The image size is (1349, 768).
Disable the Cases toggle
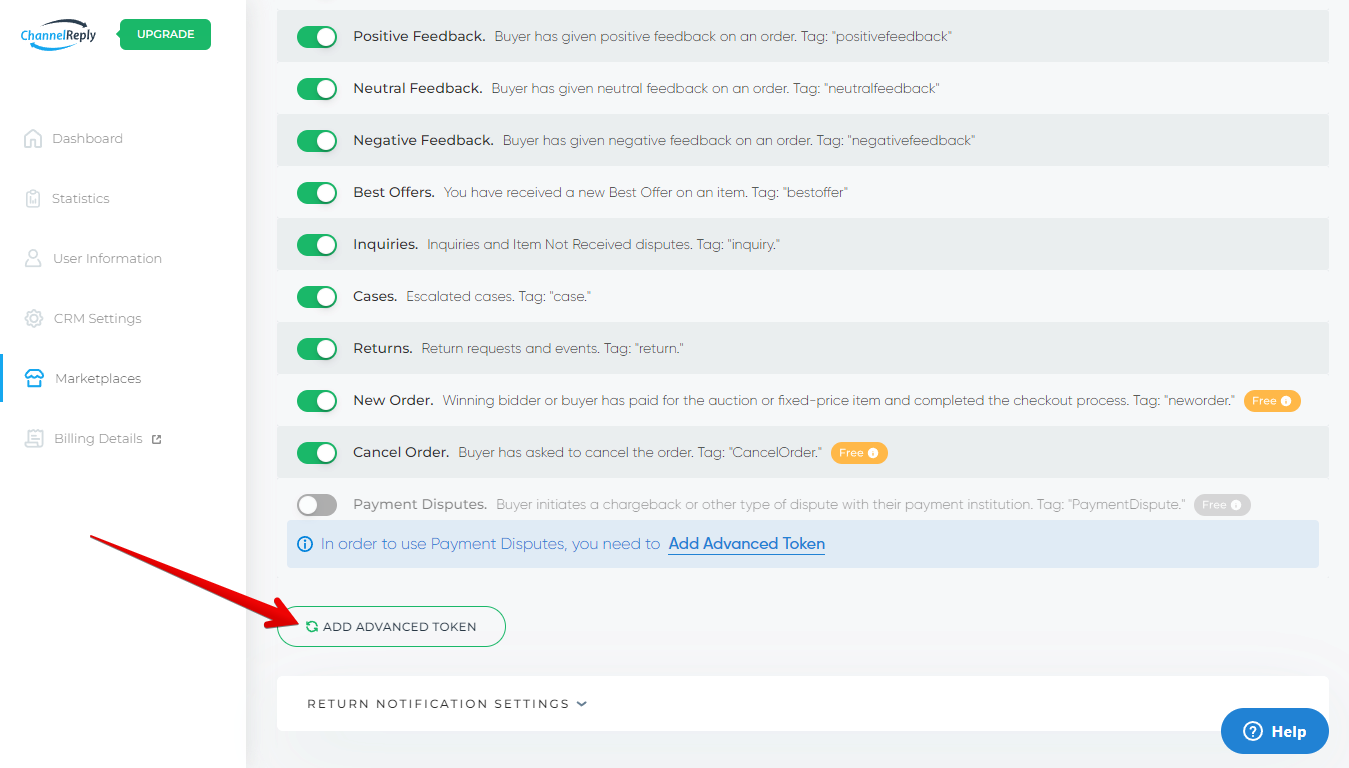tap(317, 297)
